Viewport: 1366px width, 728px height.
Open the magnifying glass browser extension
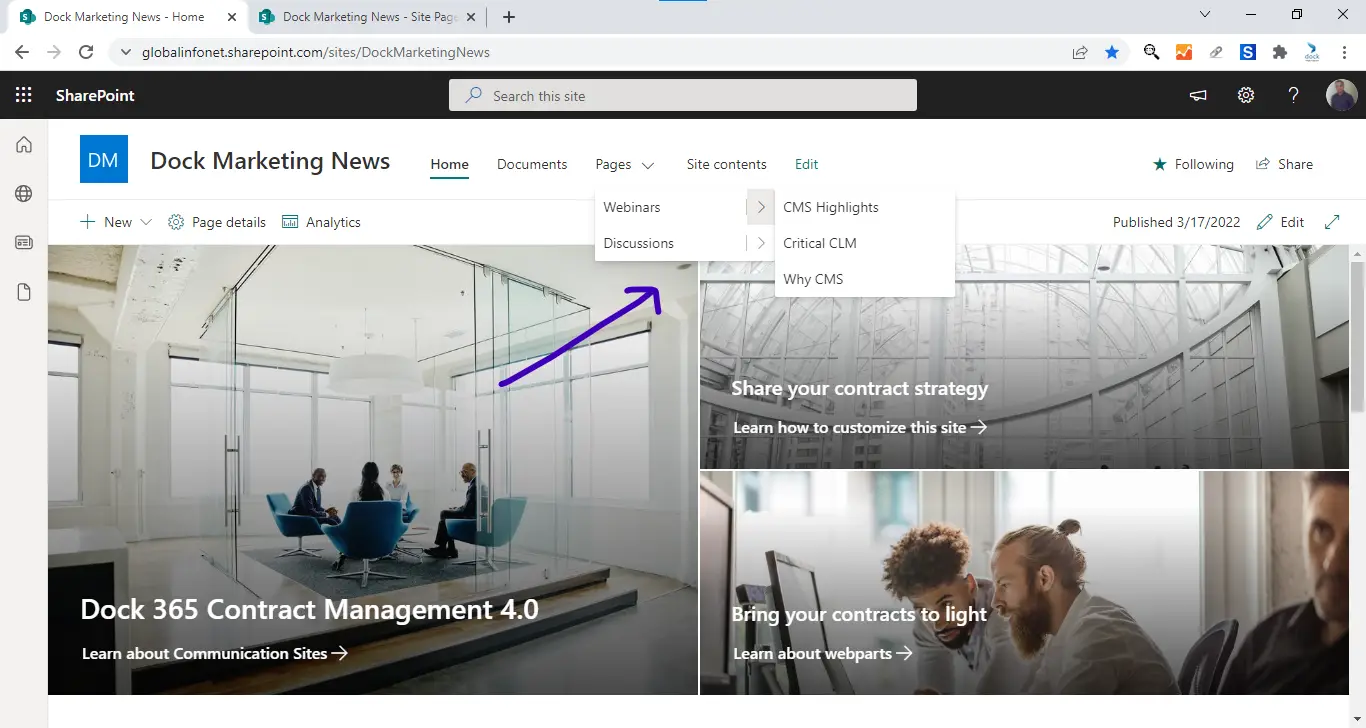pos(1152,52)
